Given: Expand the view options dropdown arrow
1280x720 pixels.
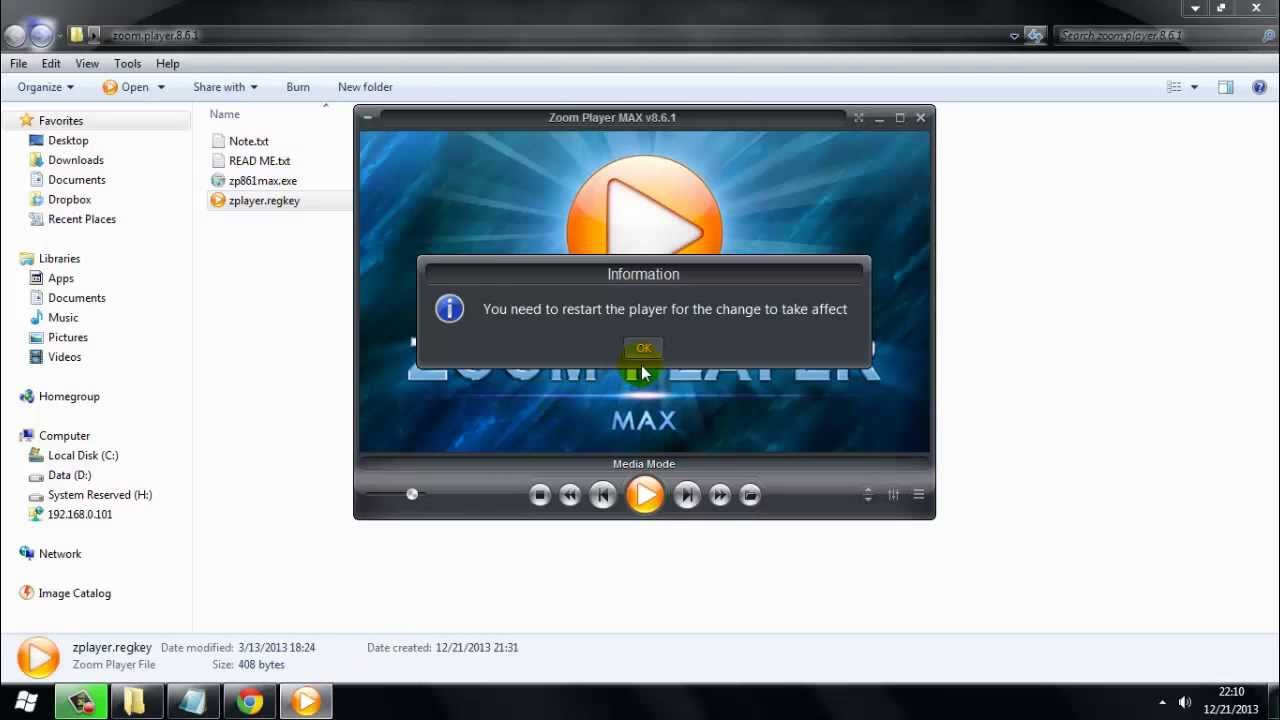Looking at the screenshot, I should pyautogui.click(x=1194, y=87).
